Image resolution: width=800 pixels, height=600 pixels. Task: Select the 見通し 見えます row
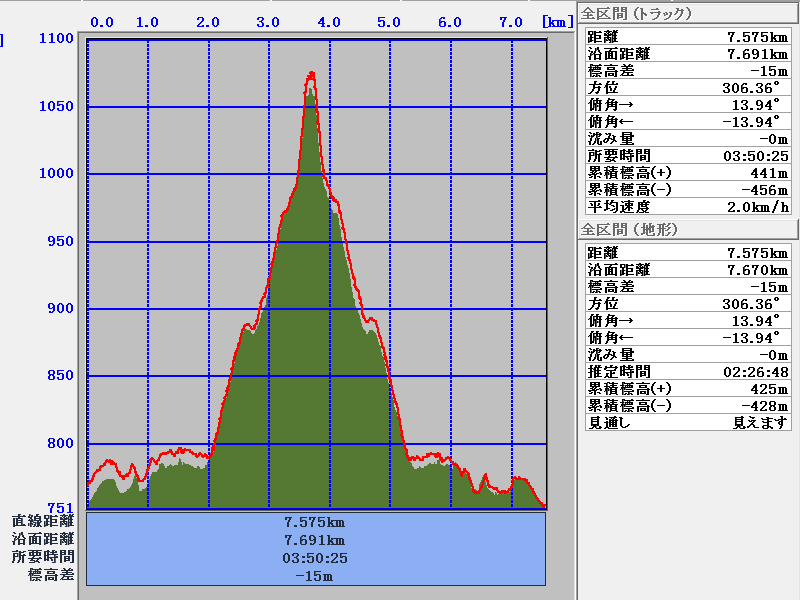(x=687, y=422)
